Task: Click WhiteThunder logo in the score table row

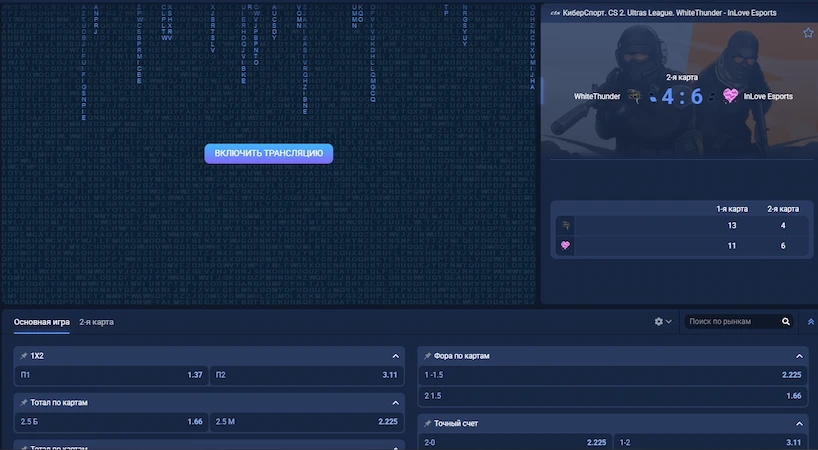Action: [566, 225]
